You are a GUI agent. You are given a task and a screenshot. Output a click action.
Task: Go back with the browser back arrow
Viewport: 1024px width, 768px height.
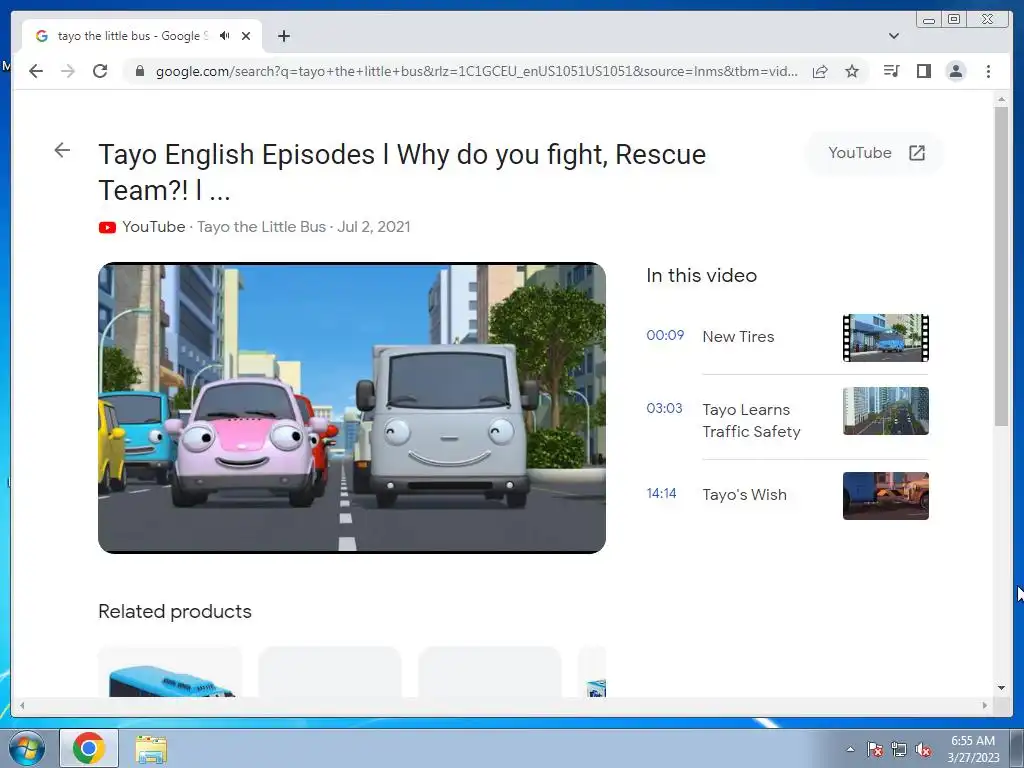36,71
